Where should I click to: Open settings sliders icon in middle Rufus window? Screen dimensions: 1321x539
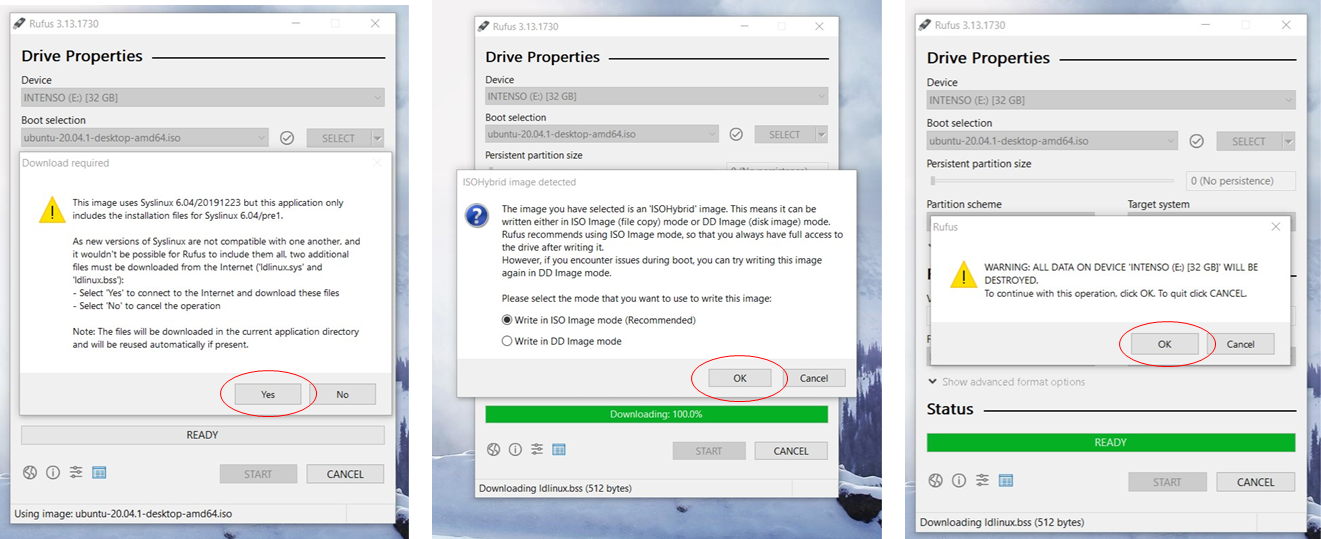[x=537, y=450]
